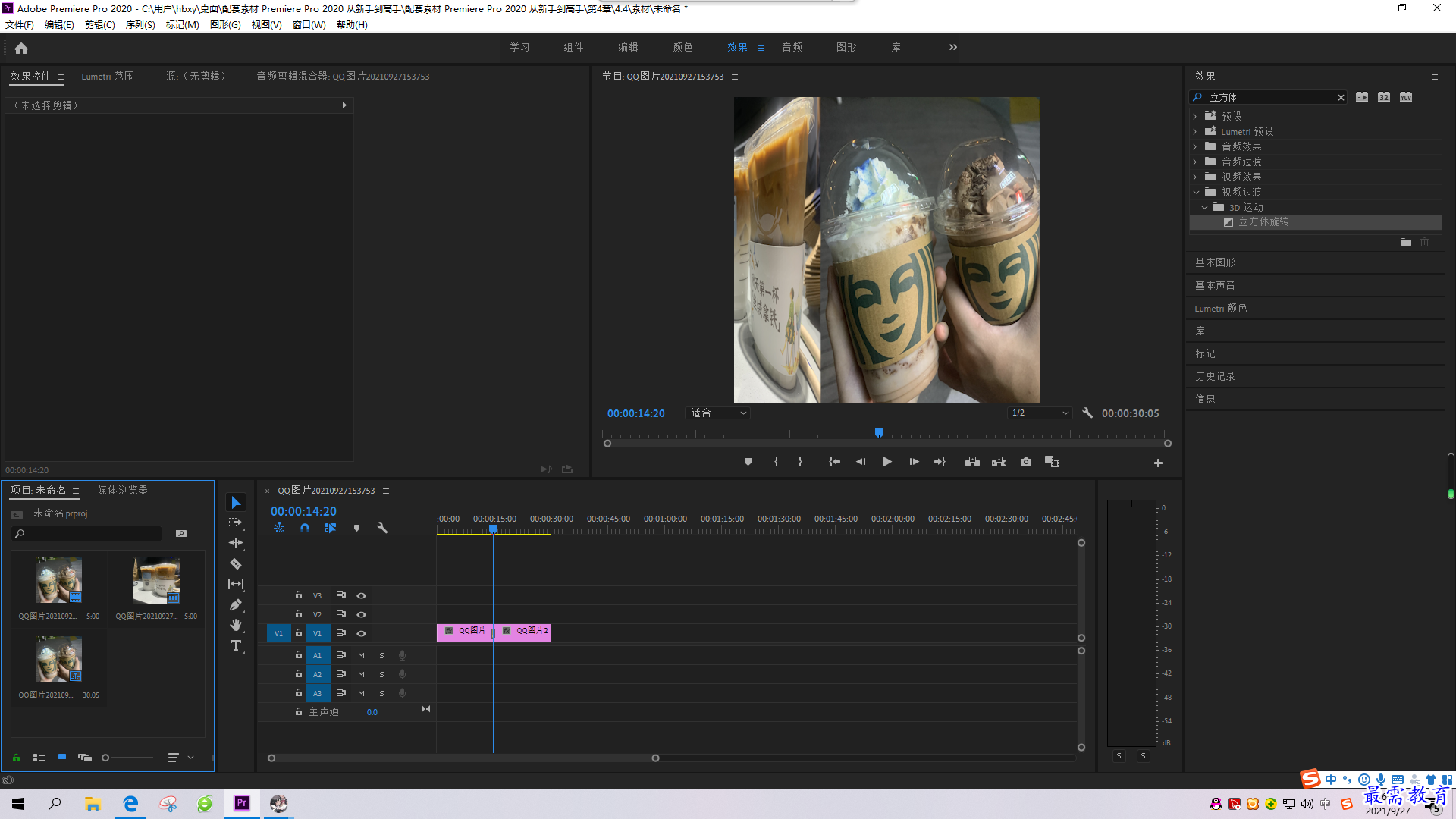Image resolution: width=1456 pixels, height=819 pixels.
Task: Click the Extract button
Action: (x=999, y=462)
